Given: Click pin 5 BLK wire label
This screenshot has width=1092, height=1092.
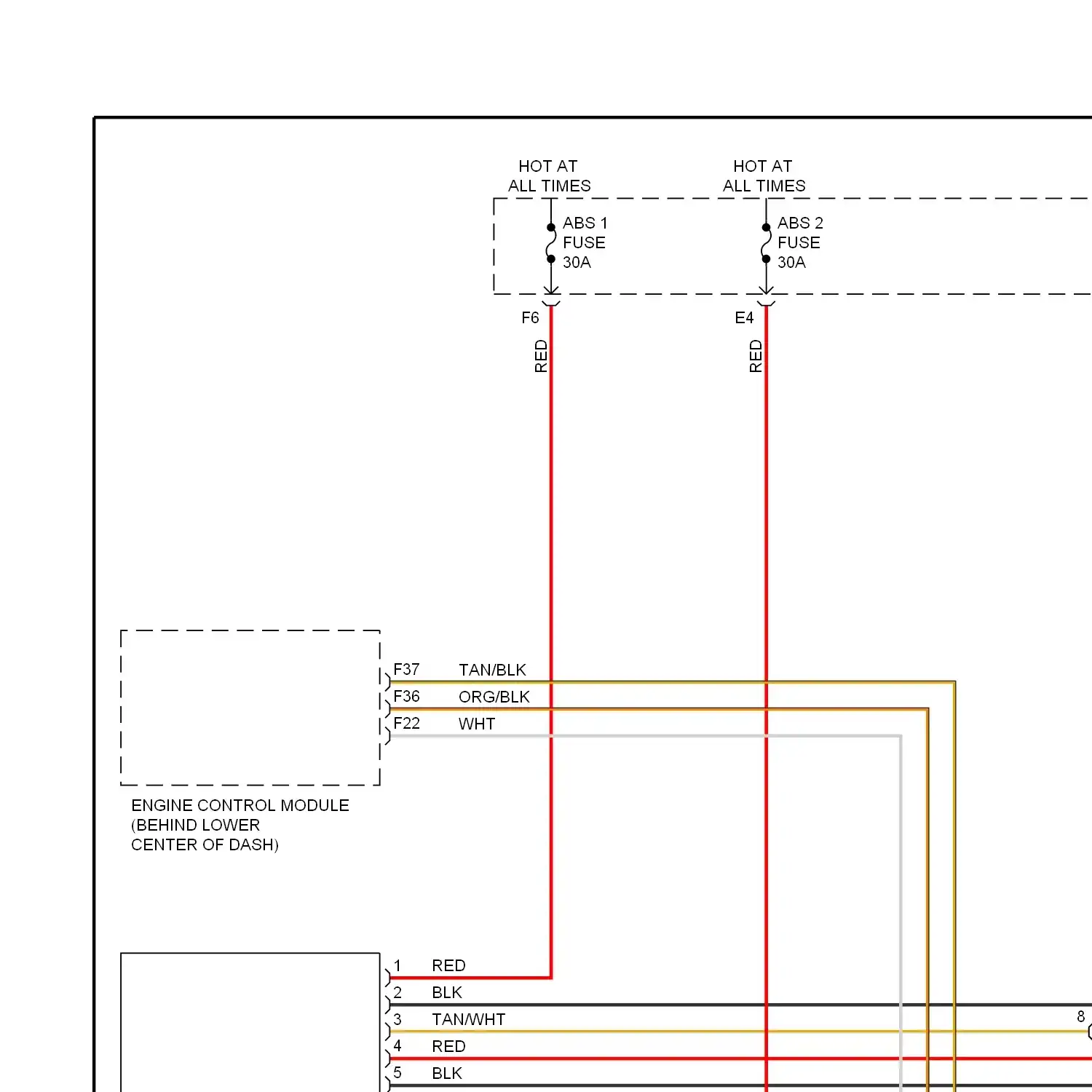Looking at the screenshot, I should (447, 1073).
